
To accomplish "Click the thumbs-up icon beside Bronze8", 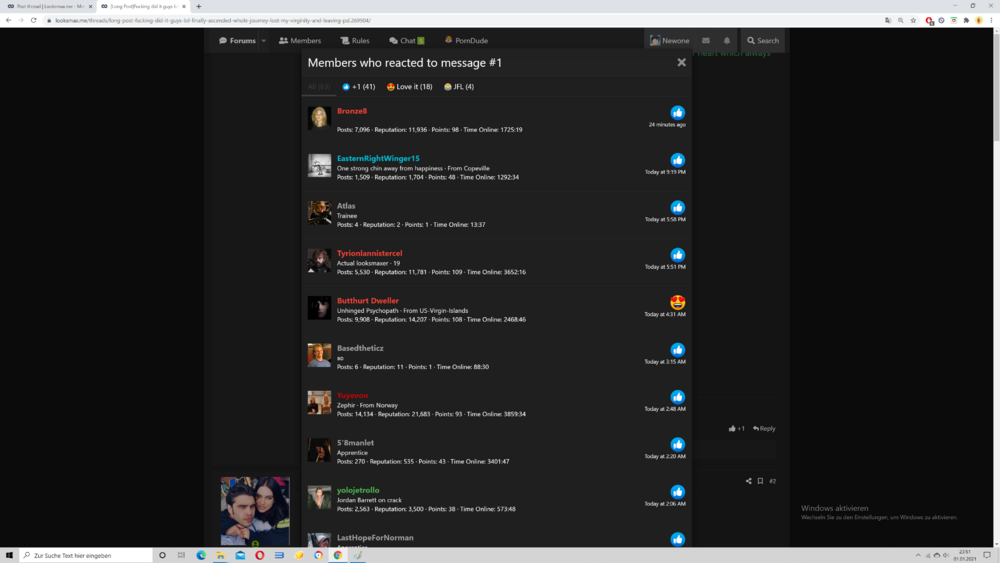I will coord(677,113).
